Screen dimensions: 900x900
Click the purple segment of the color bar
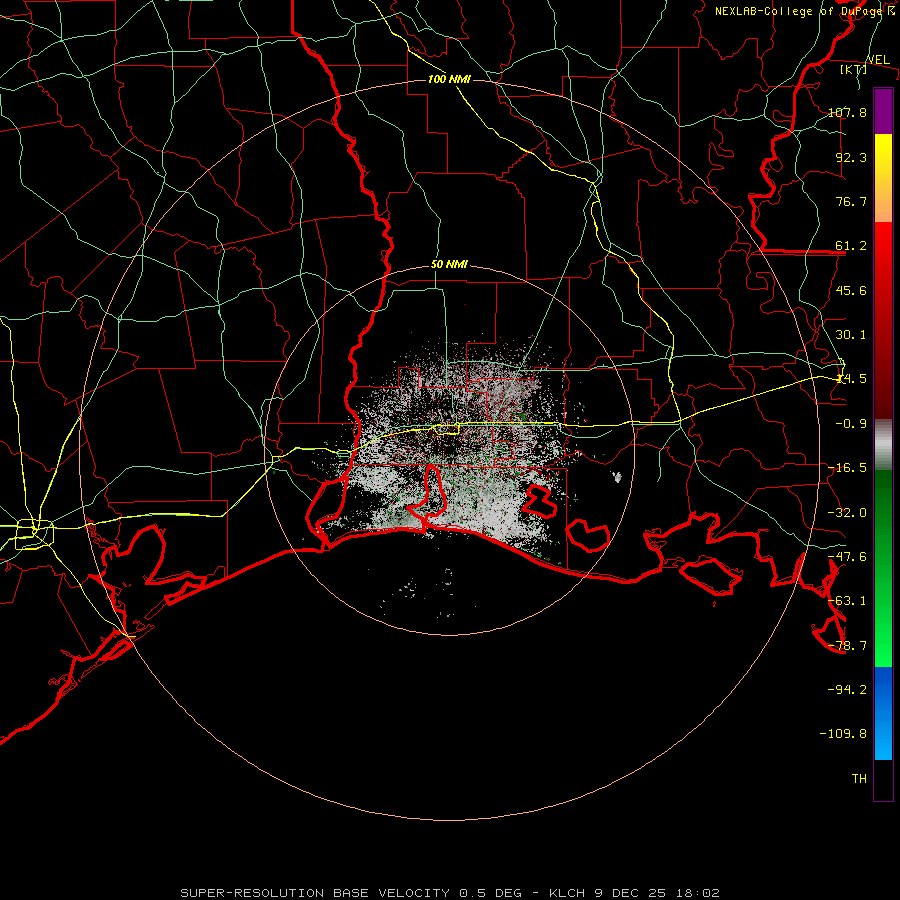tap(883, 111)
